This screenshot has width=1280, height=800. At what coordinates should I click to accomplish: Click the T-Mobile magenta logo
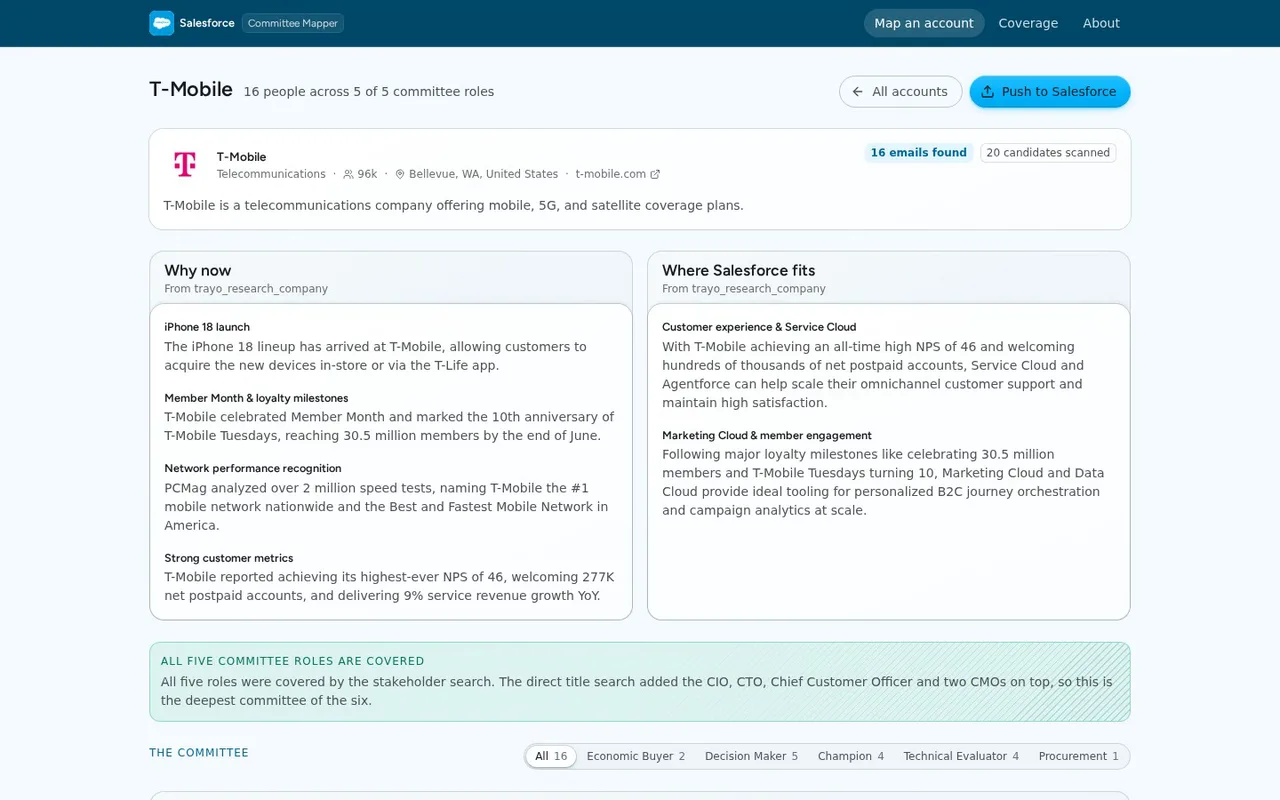click(185, 164)
